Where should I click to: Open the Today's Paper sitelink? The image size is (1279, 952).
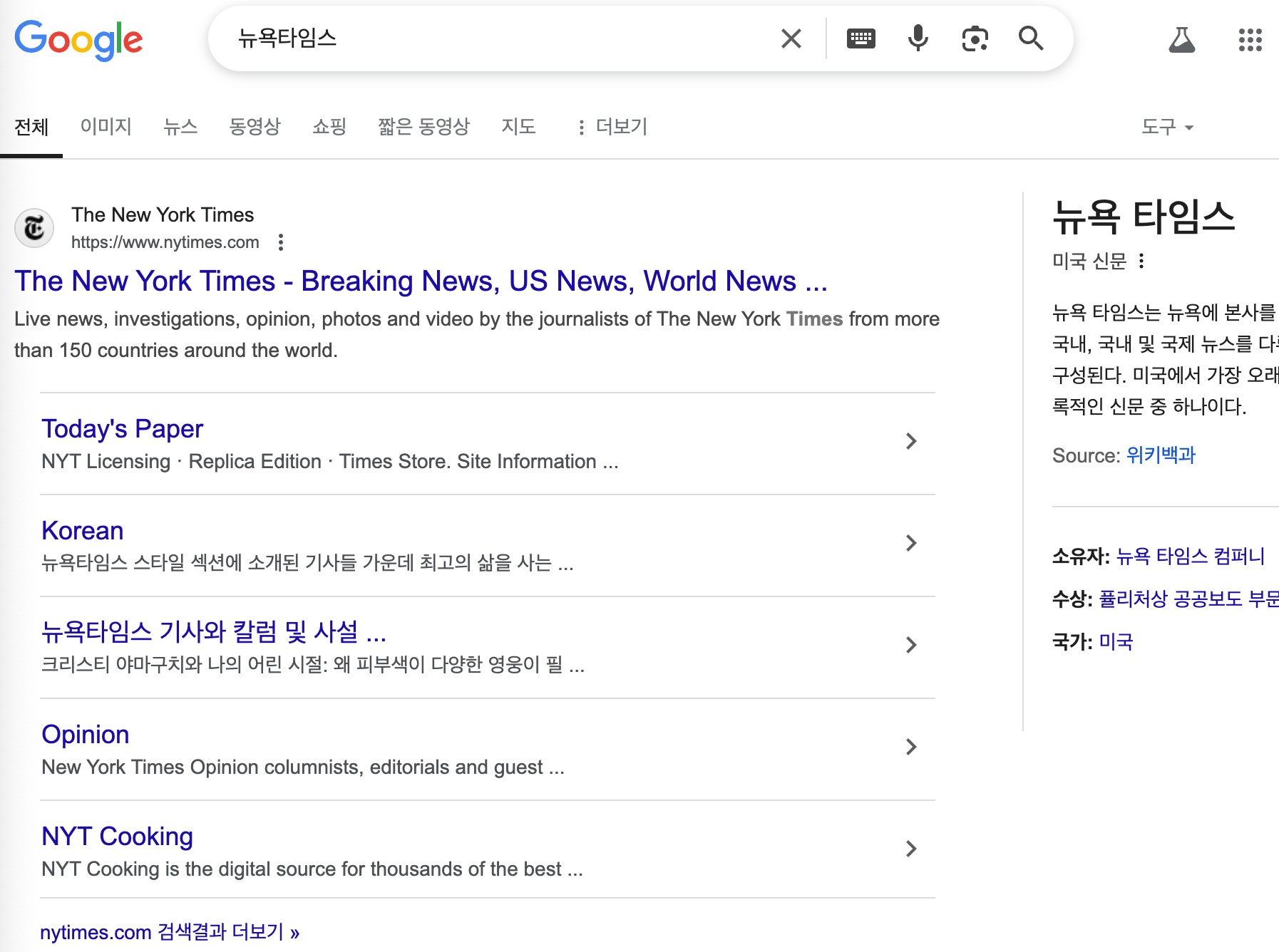tap(122, 429)
